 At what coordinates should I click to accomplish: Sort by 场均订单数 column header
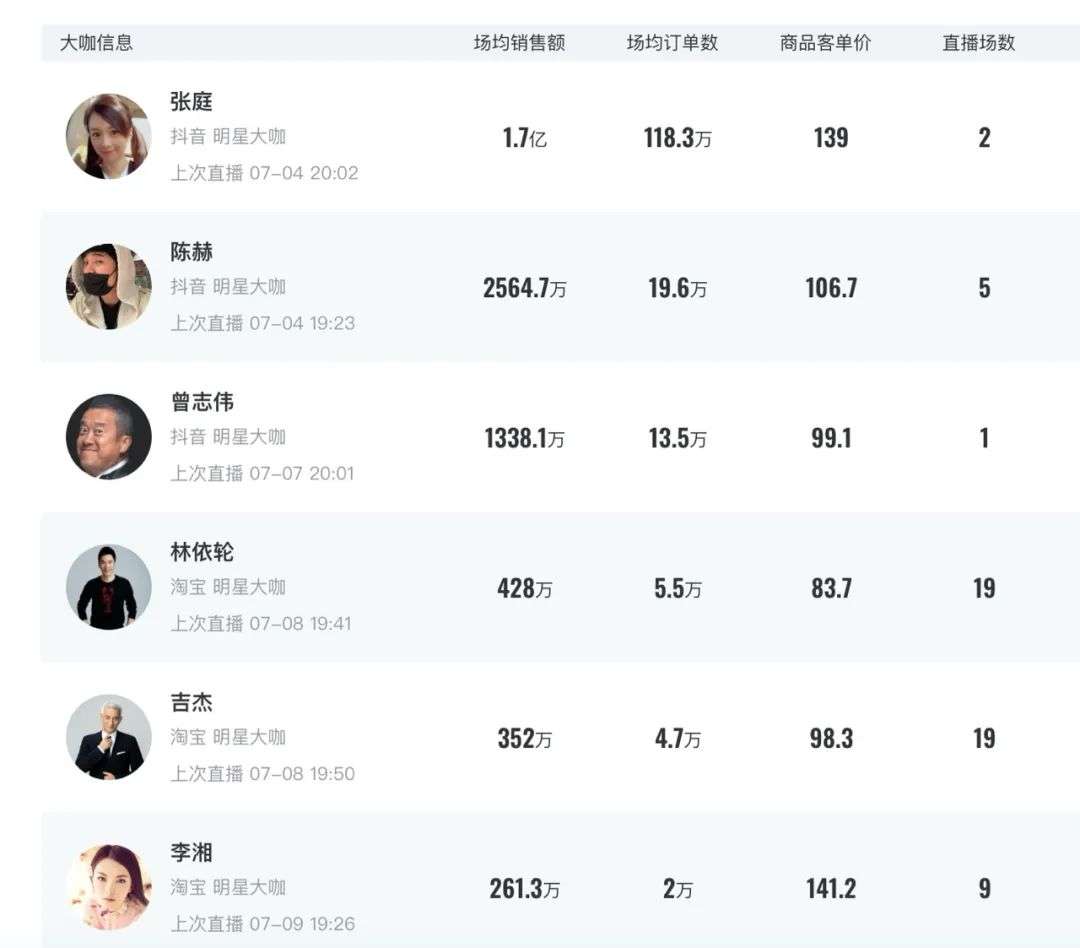click(x=672, y=43)
